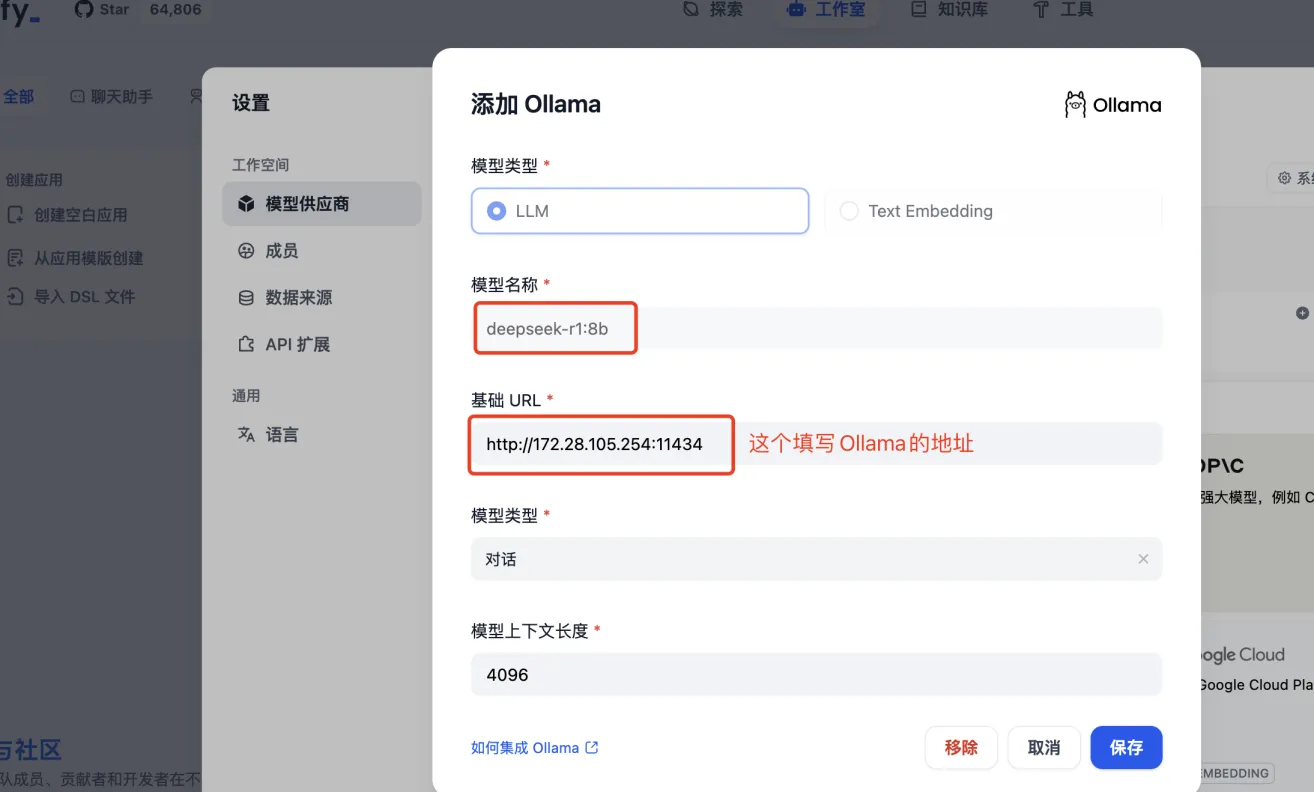
Task: Click the EMBEDDING tag badge
Action: pyautogui.click(x=1235, y=773)
